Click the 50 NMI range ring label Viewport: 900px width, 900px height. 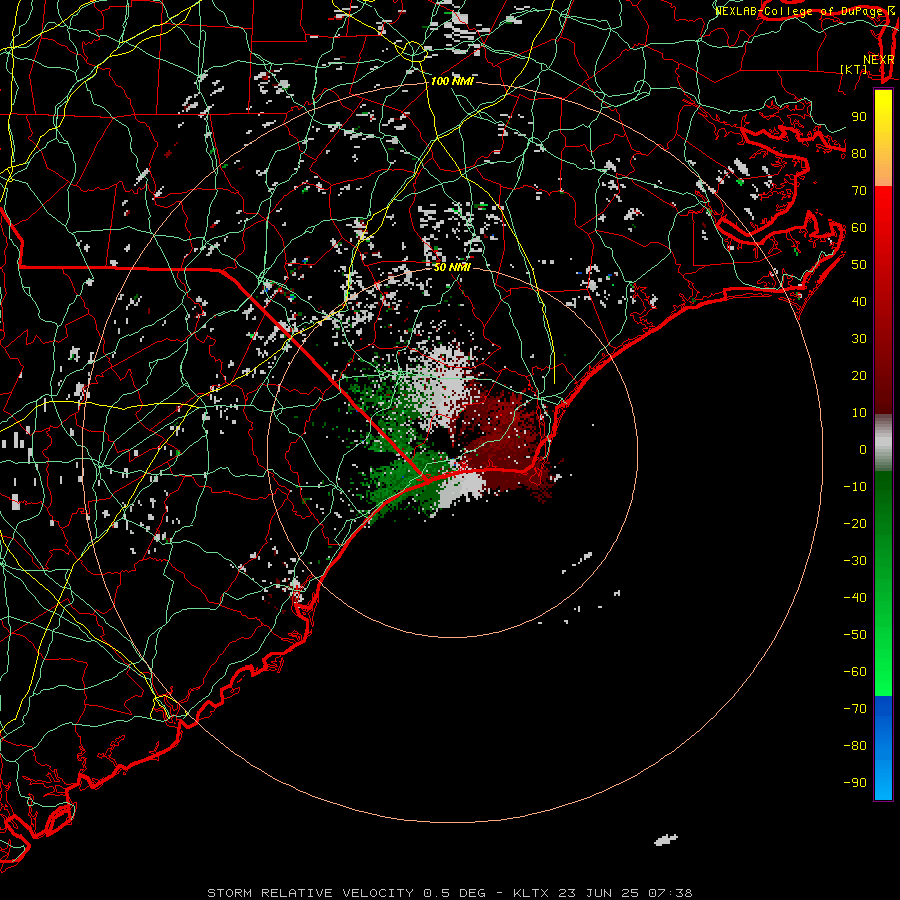coord(452,267)
